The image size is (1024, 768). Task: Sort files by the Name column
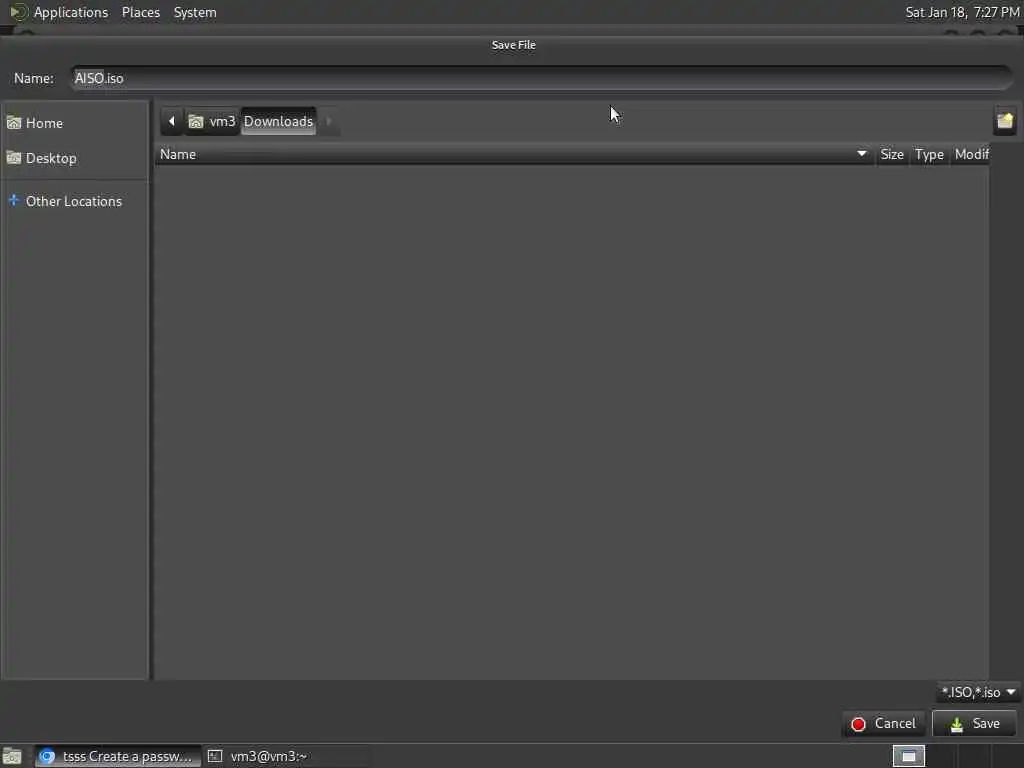click(x=514, y=155)
